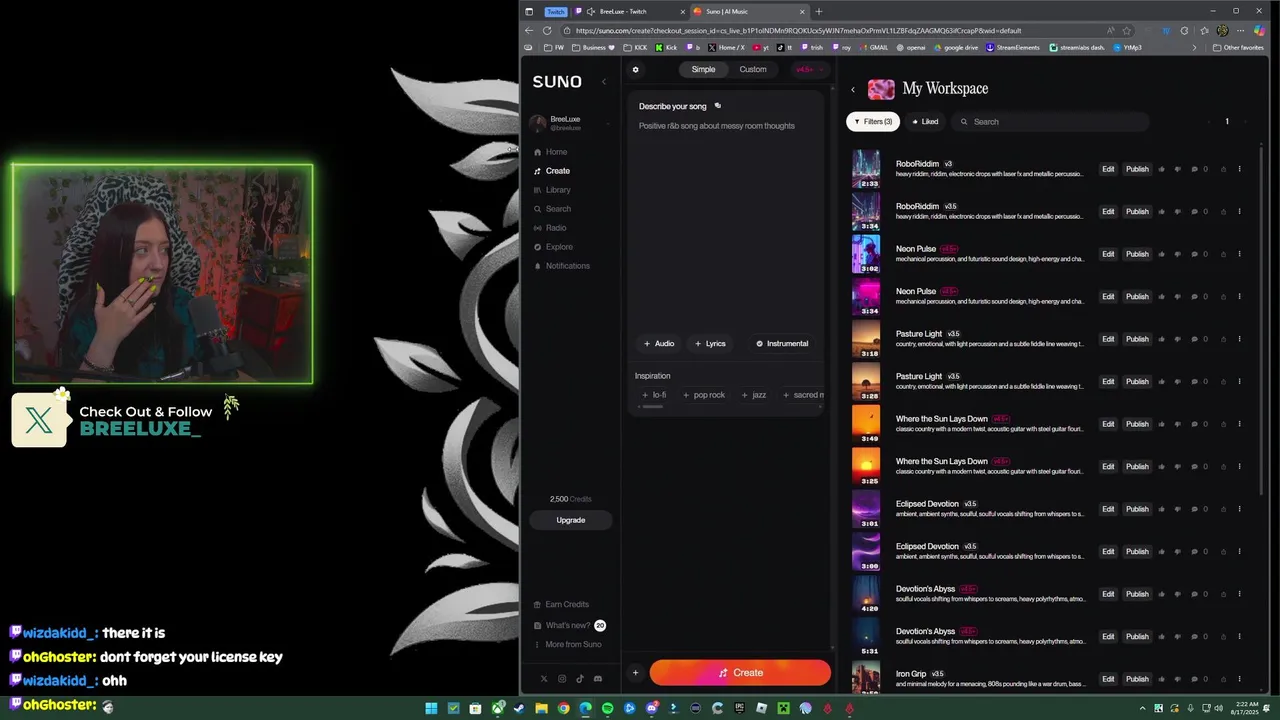Open the Filters (3) dropdown
This screenshot has height=720, width=1280.
tap(873, 122)
